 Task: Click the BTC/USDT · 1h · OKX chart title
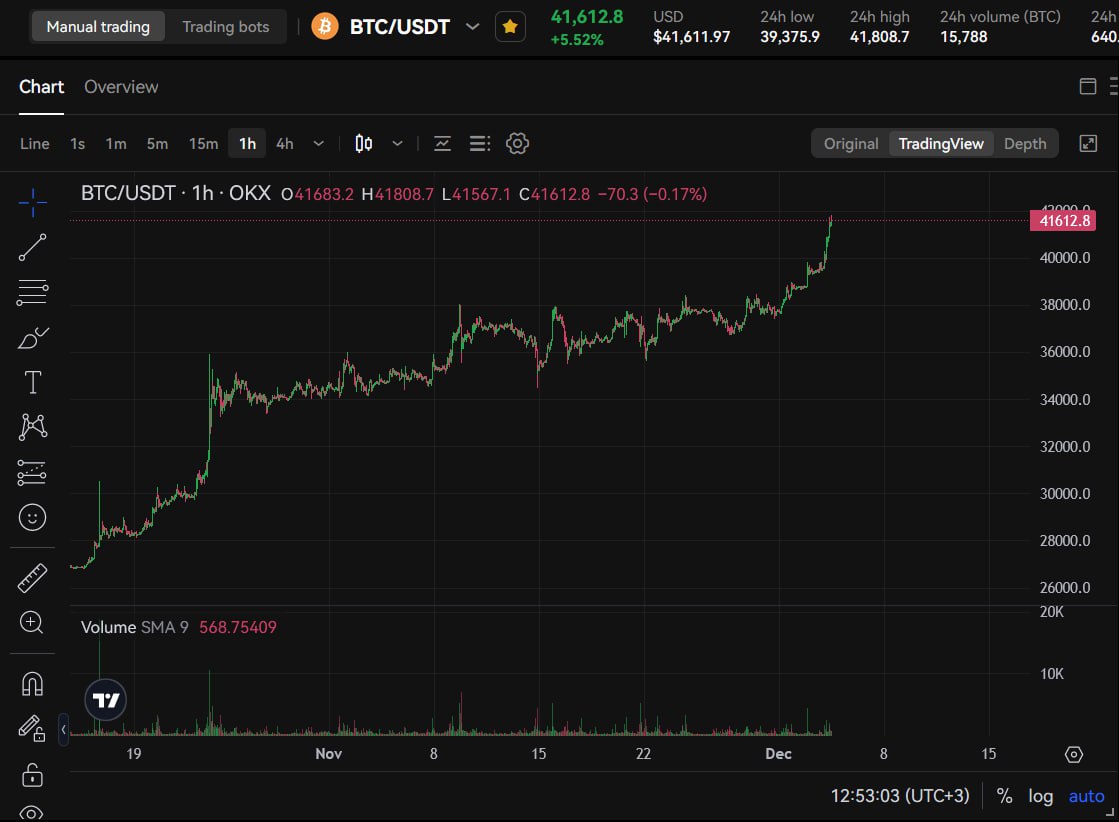coord(176,193)
